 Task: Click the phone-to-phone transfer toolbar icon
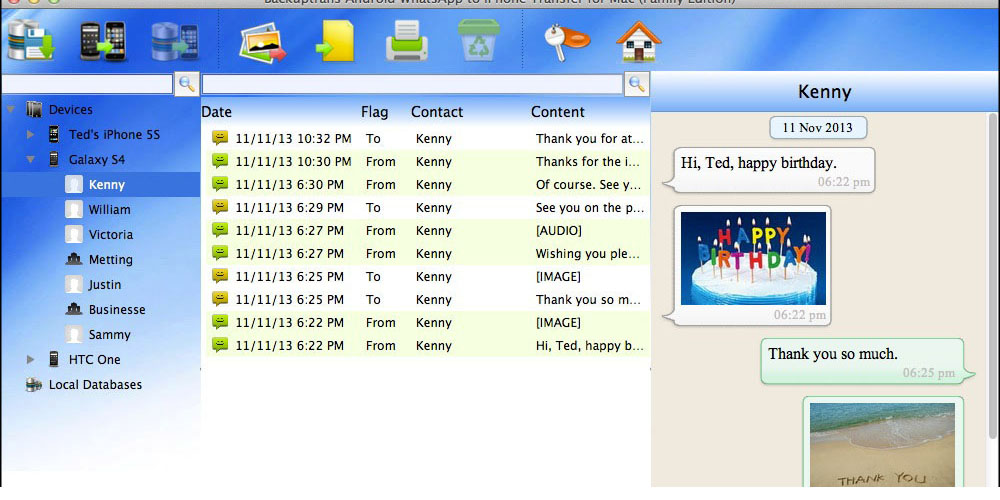(x=103, y=40)
